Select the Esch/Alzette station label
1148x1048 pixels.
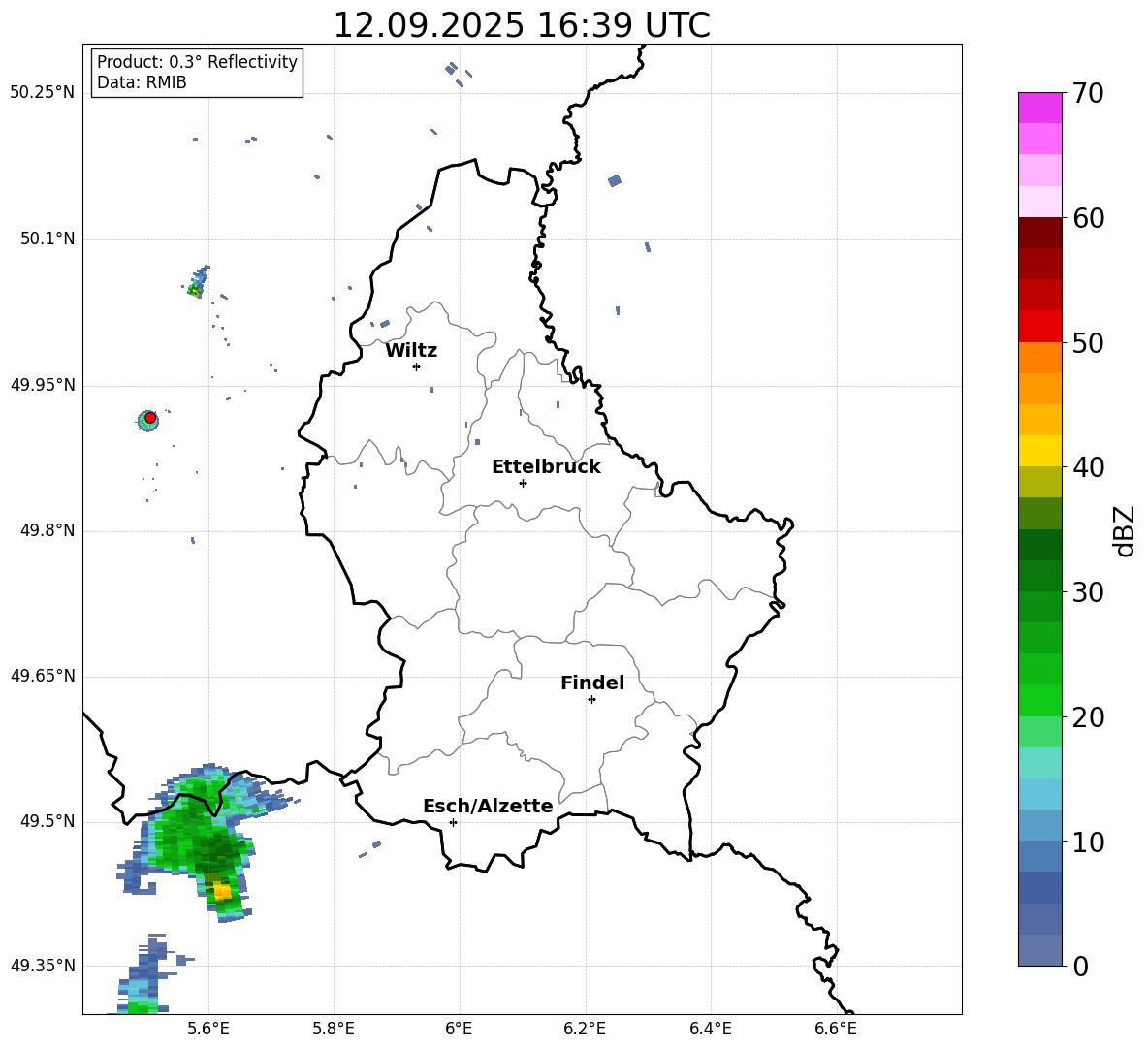click(x=488, y=807)
